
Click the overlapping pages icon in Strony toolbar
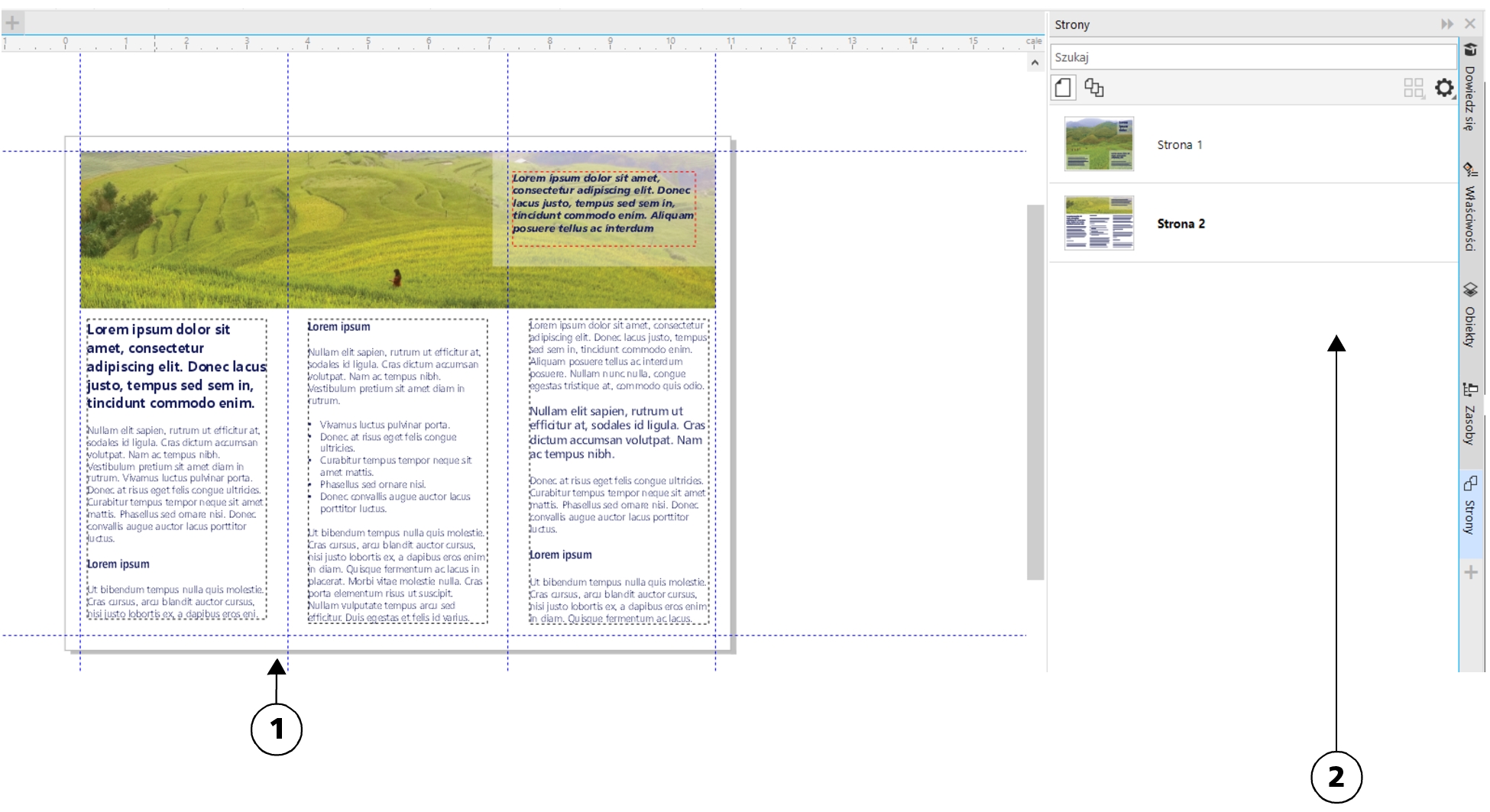point(1094,88)
